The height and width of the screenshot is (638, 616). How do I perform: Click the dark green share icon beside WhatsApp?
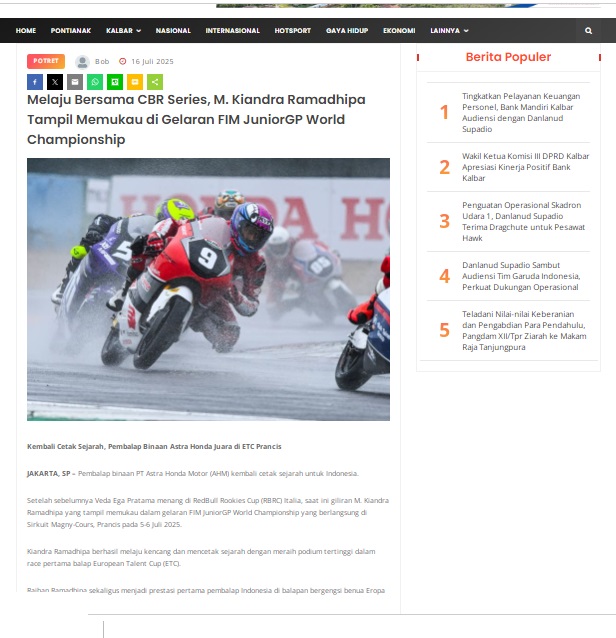pos(115,82)
